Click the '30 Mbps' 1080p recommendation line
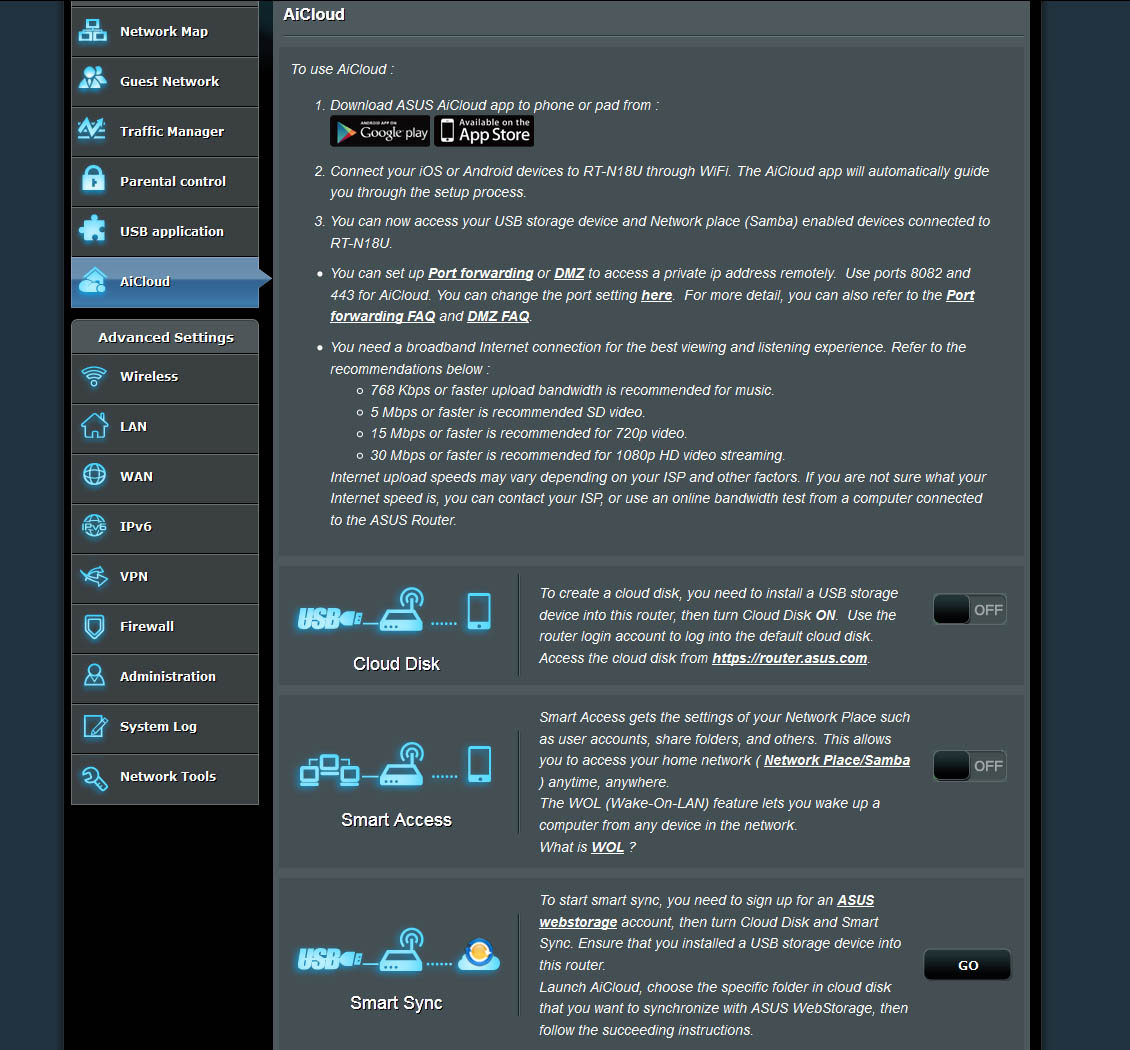1130x1050 pixels. [577, 455]
